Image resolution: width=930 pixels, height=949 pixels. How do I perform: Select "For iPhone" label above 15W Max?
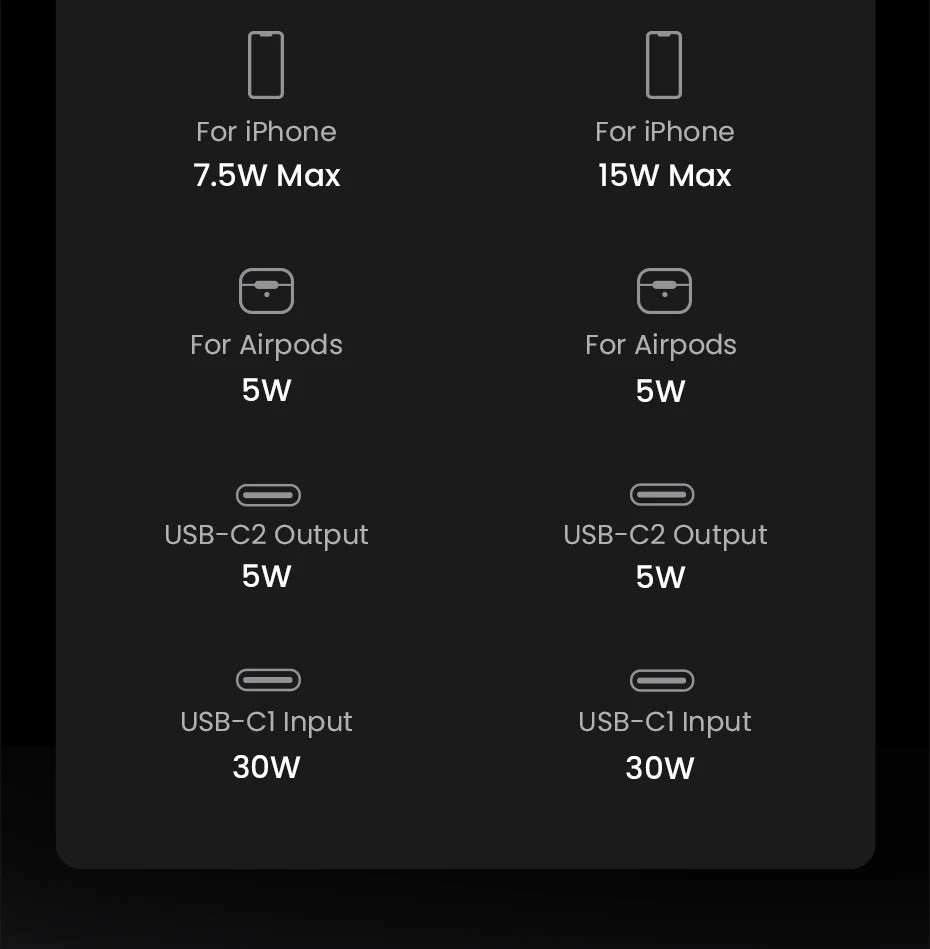[x=665, y=132]
